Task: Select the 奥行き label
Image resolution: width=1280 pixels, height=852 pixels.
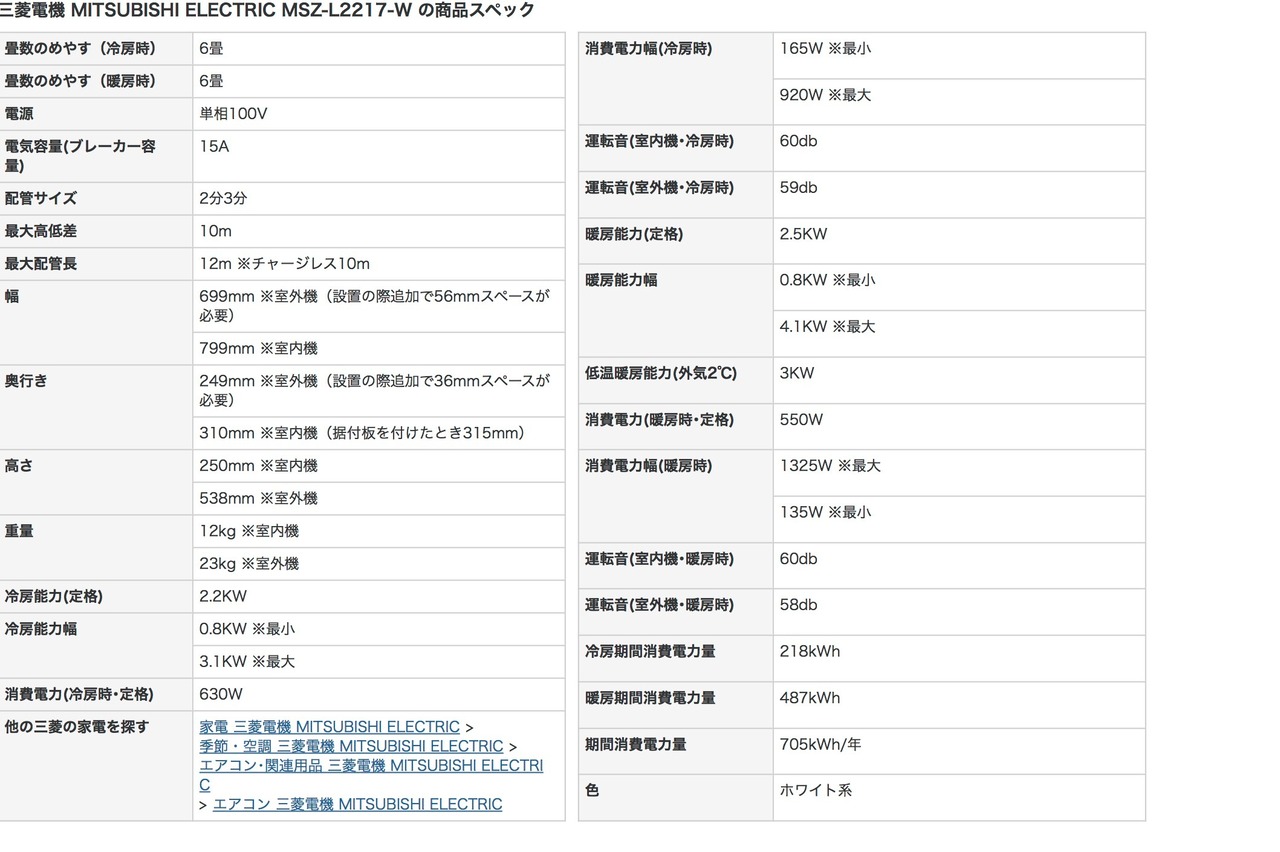Action: pyautogui.click(x=26, y=380)
